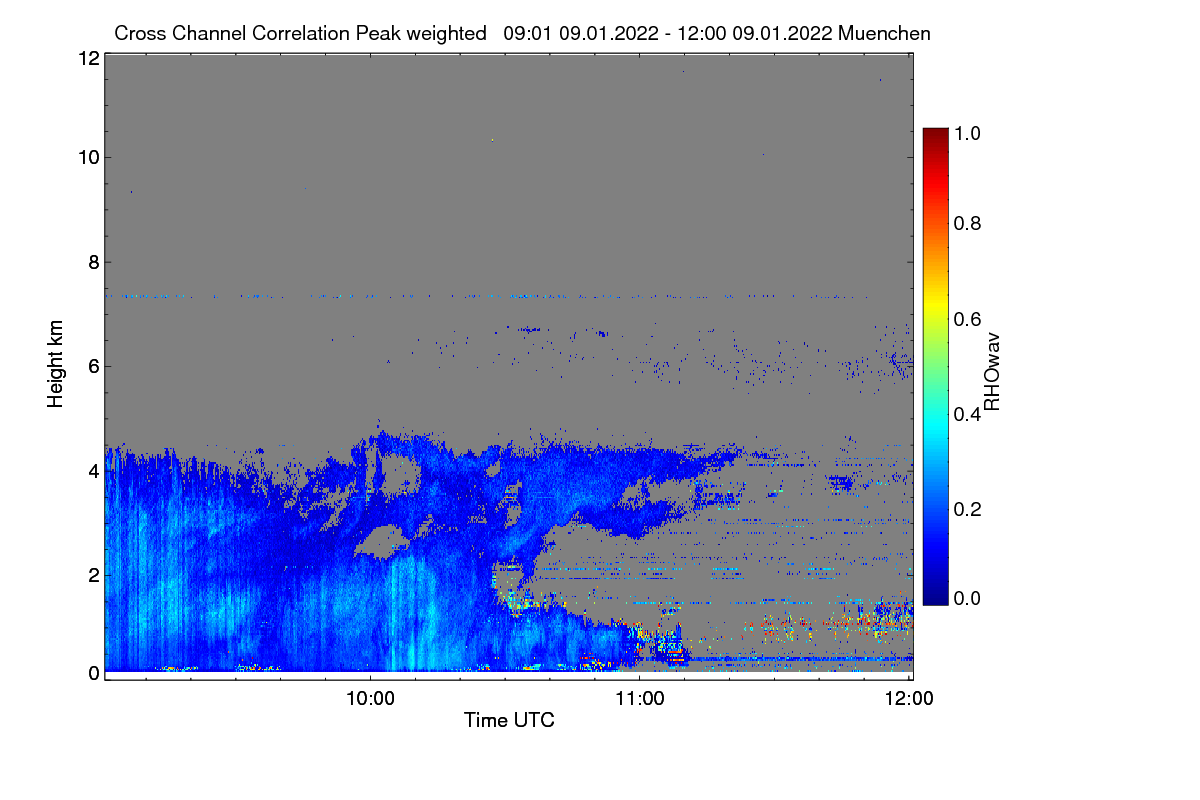Click the color bar value '0.4'
The height and width of the screenshot is (800, 1200).
coord(968,414)
